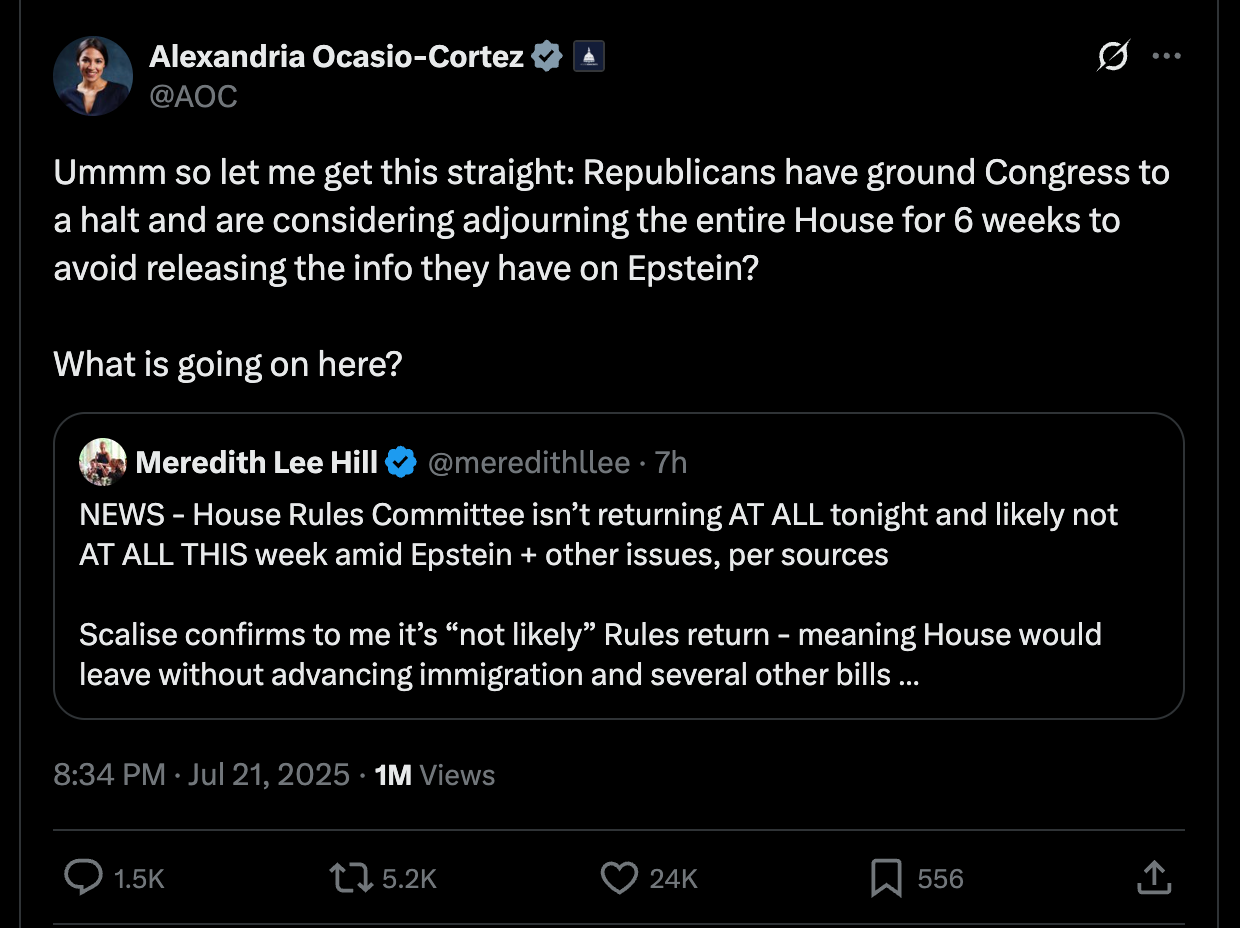The height and width of the screenshot is (928, 1240).
Task: Click AOC's verified badge
Action: tap(546, 56)
